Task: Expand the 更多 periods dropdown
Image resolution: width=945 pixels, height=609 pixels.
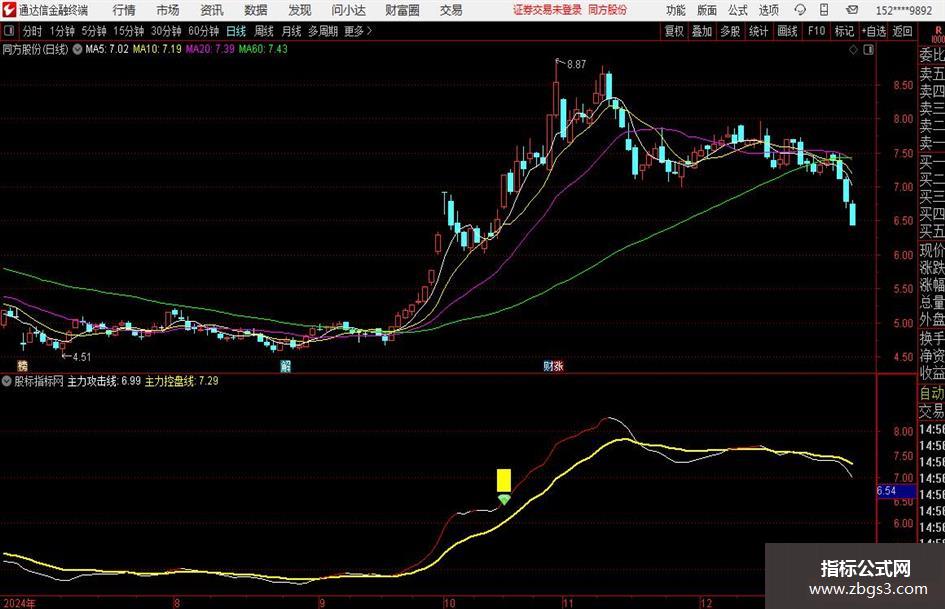Action: pos(358,31)
